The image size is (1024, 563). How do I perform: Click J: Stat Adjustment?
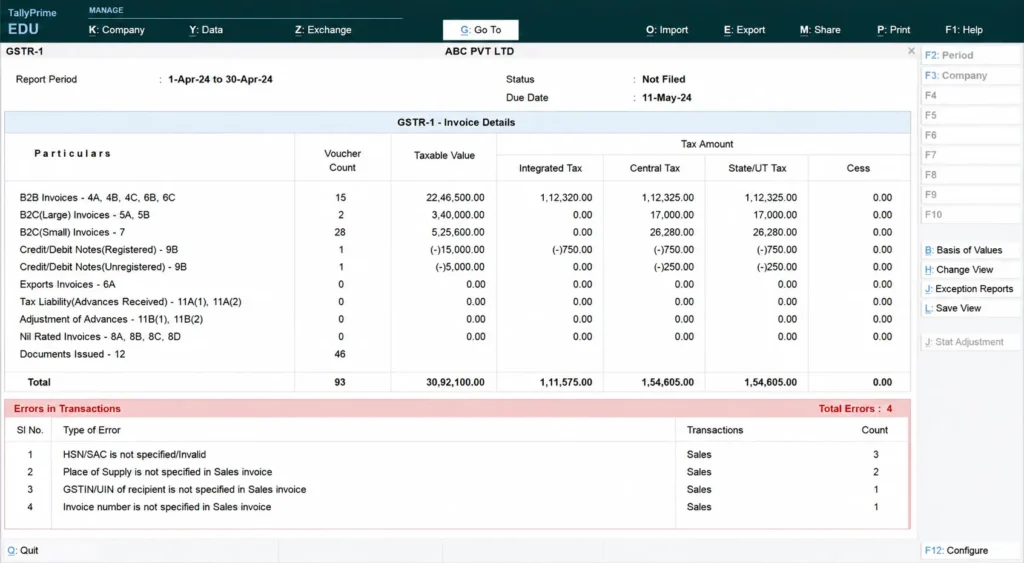970,342
